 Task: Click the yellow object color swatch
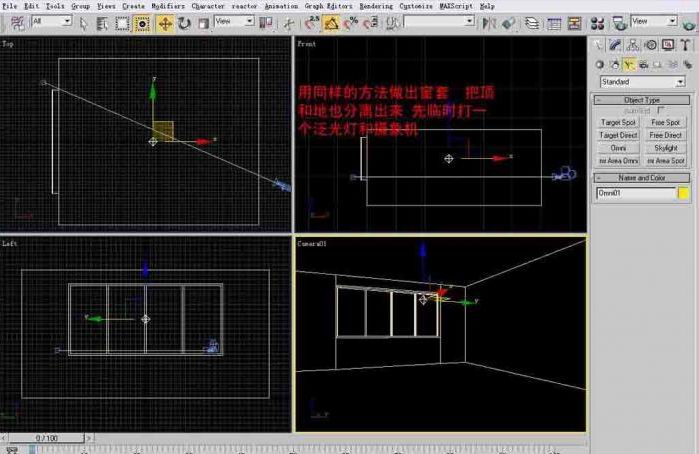tap(683, 192)
